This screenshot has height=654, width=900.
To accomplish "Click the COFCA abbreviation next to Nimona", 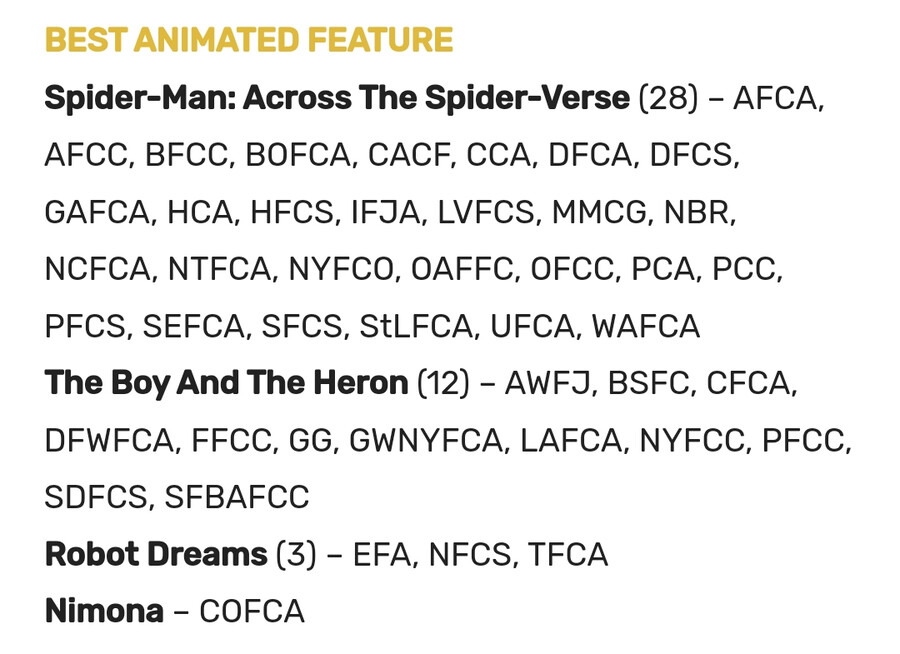I will pyautogui.click(x=251, y=611).
